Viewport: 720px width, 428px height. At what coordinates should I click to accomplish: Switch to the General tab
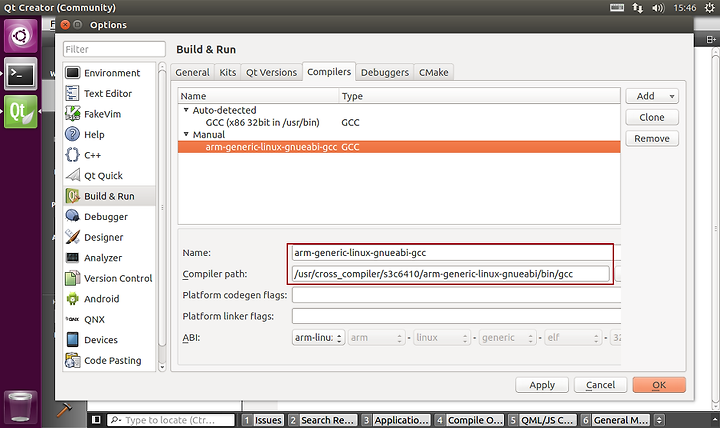tap(192, 73)
